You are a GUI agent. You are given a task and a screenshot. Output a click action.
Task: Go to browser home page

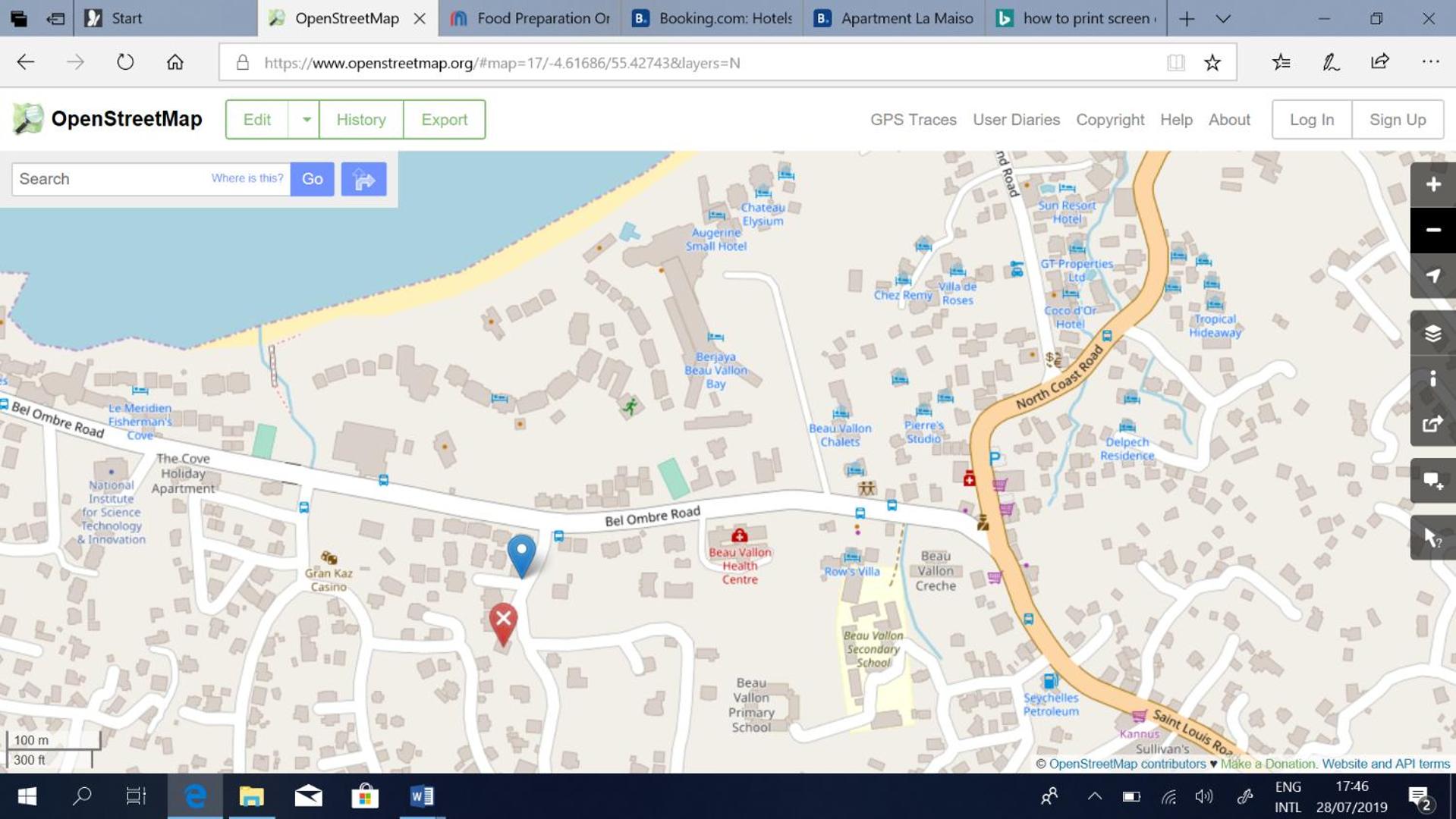pos(175,62)
